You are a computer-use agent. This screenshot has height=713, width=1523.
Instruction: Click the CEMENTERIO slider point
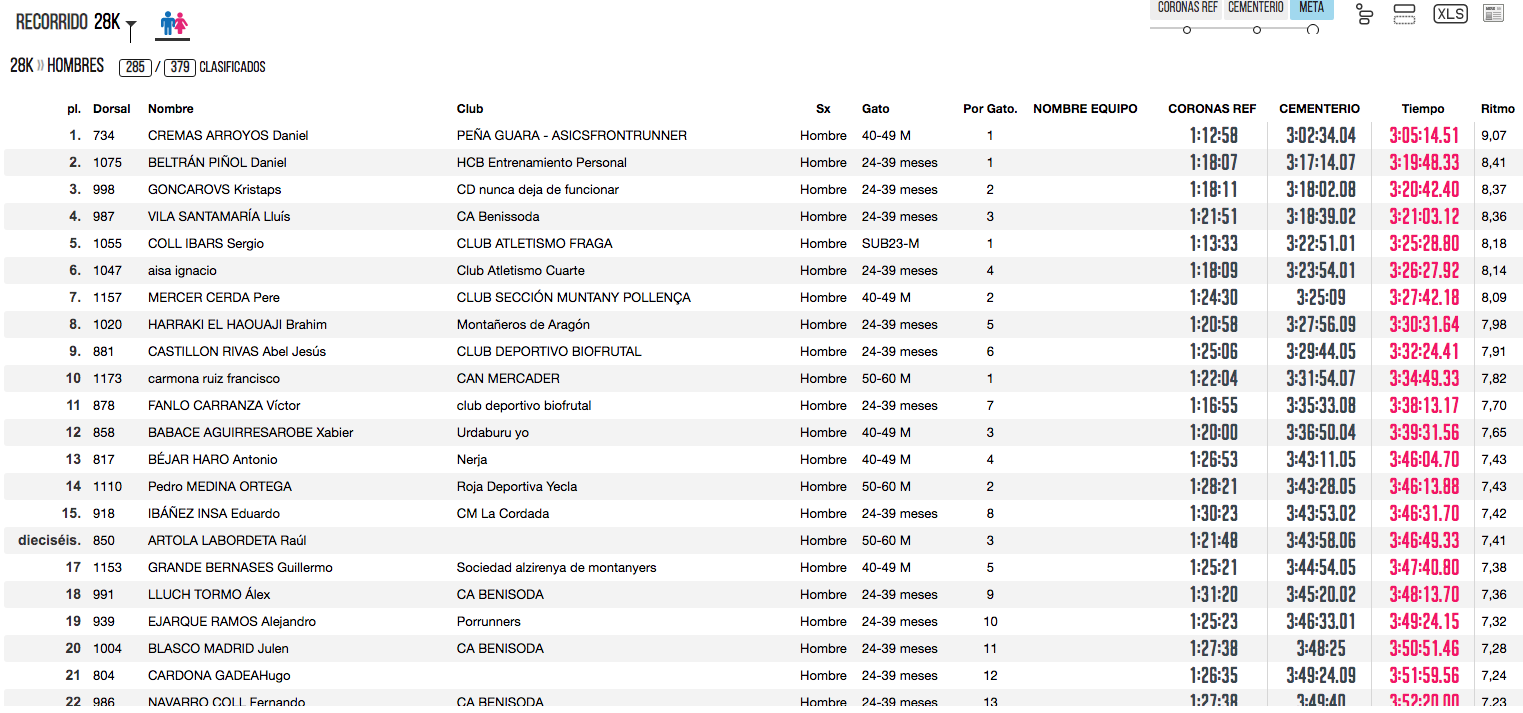[1257, 30]
